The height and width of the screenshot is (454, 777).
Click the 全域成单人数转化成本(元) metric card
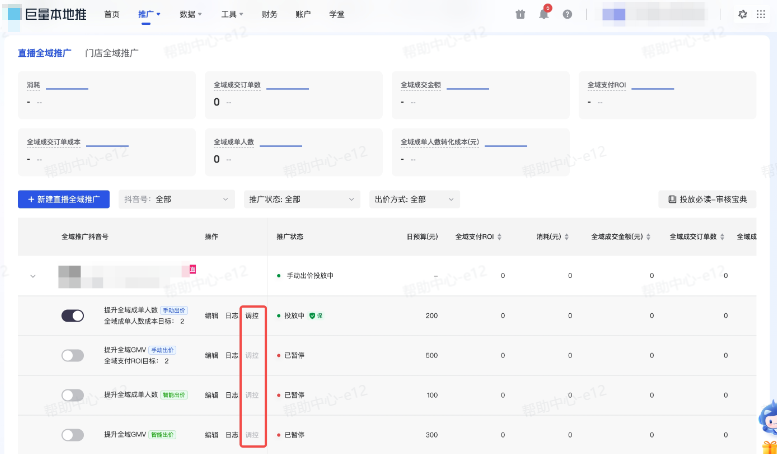(481, 152)
